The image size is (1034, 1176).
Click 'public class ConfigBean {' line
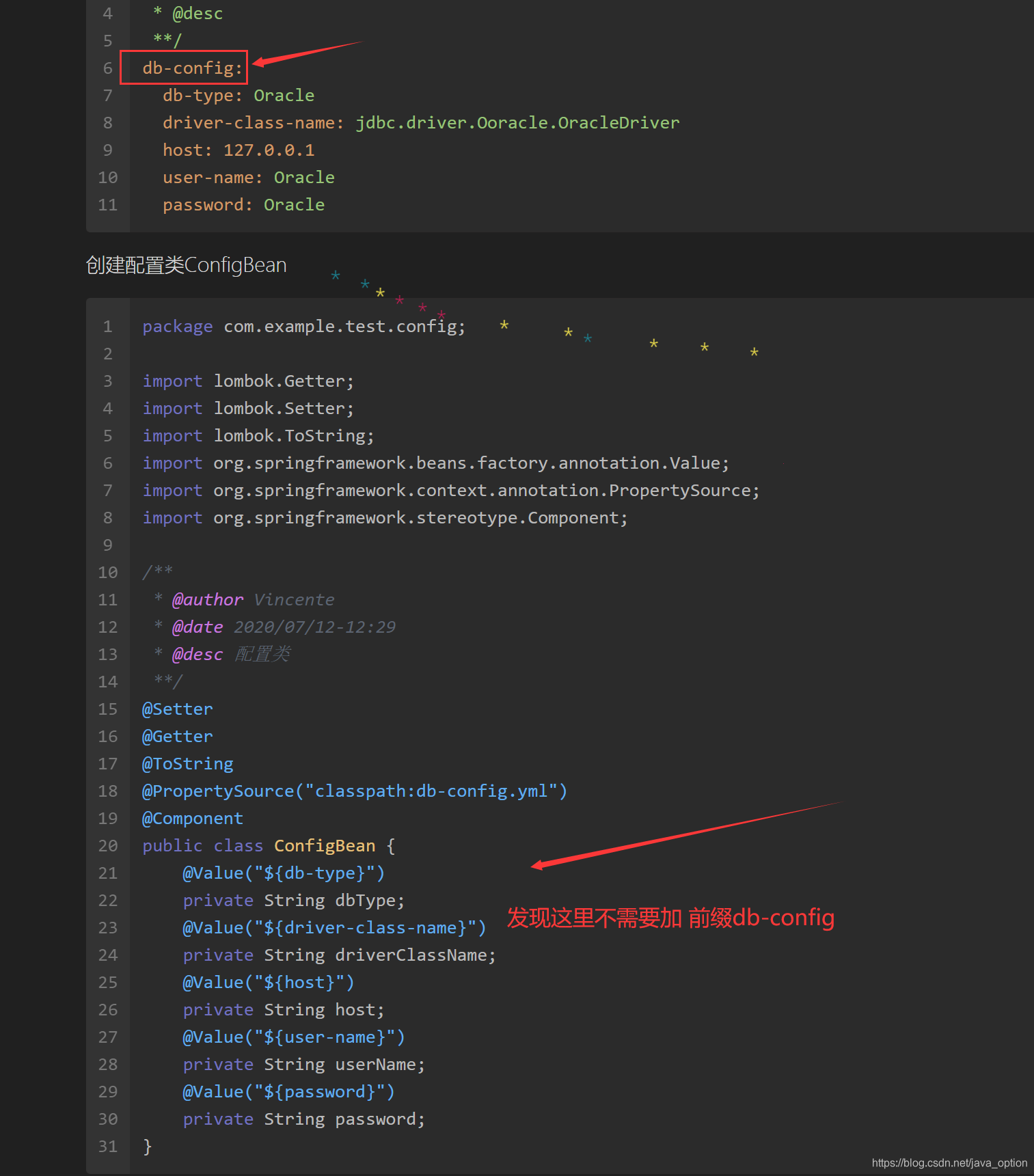[269, 846]
